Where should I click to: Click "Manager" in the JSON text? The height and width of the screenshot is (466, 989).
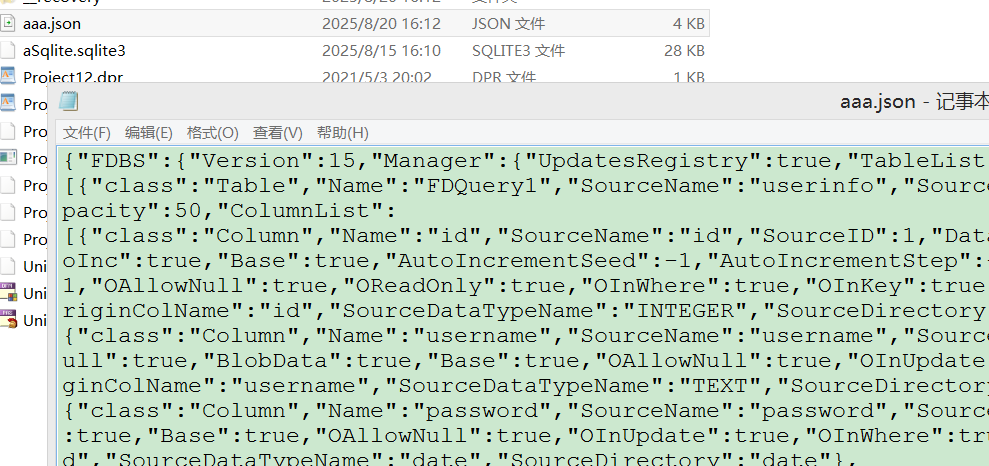pyautogui.click(x=433, y=161)
